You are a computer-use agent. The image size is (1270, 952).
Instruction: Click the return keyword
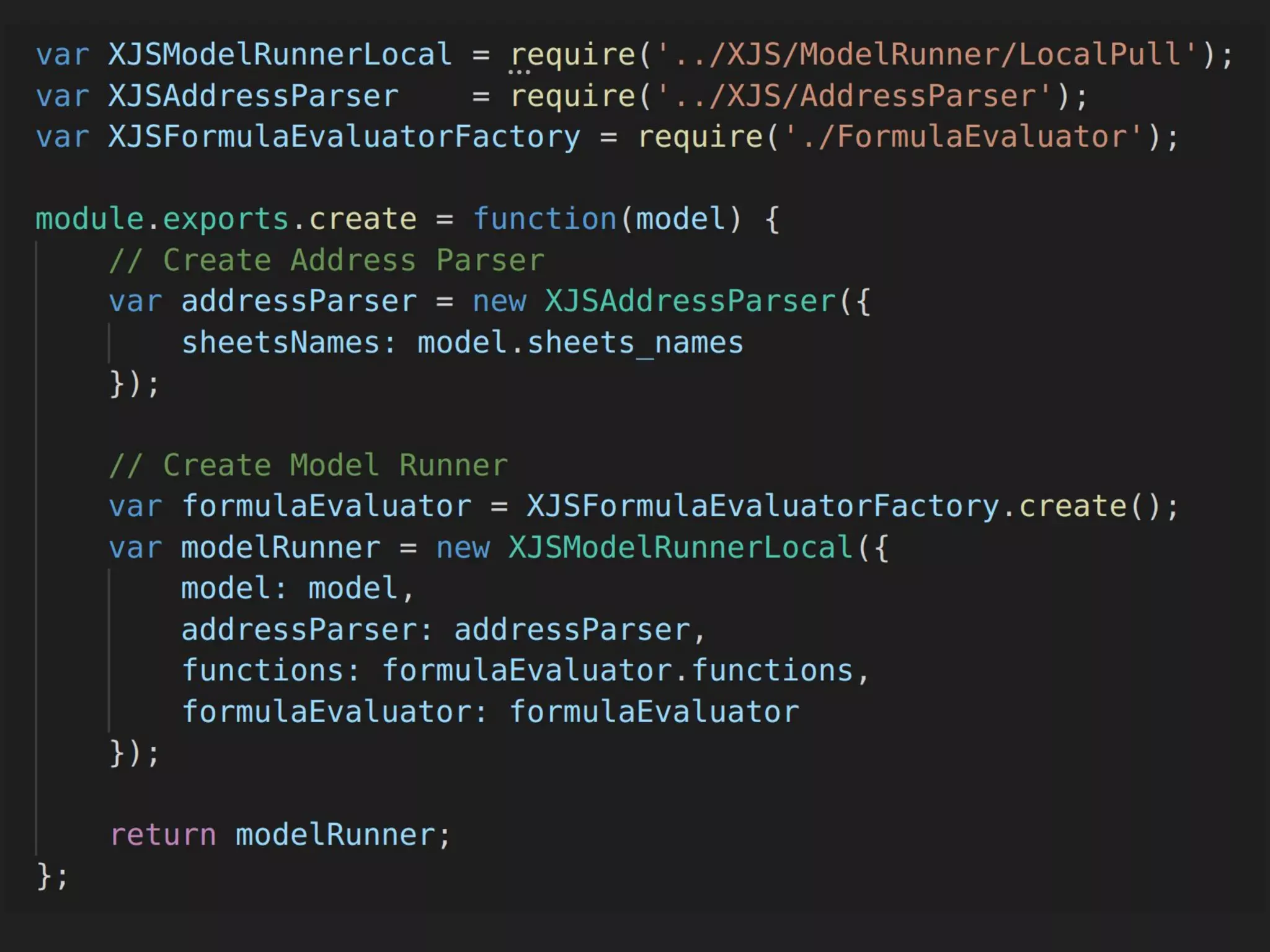click(163, 835)
